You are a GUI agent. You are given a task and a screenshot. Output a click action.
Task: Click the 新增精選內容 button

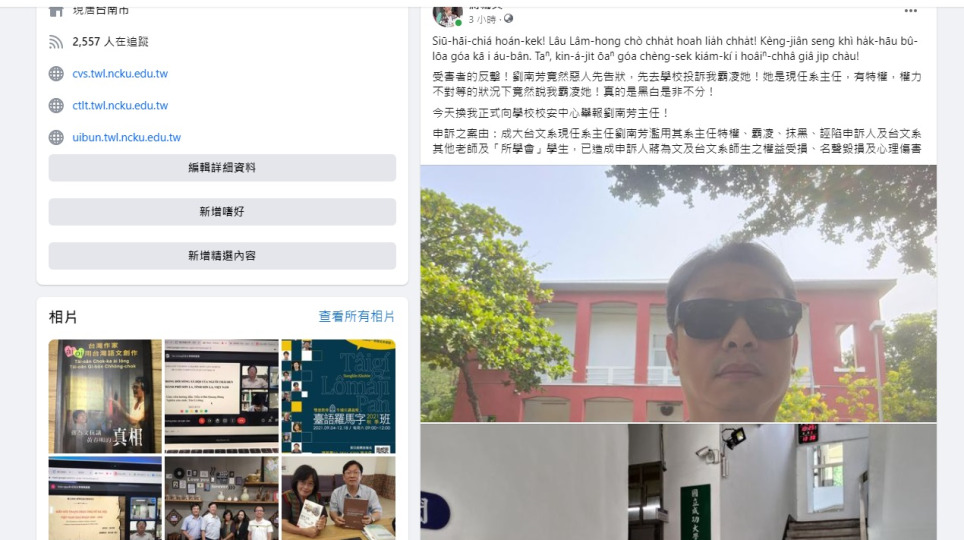tap(222, 256)
